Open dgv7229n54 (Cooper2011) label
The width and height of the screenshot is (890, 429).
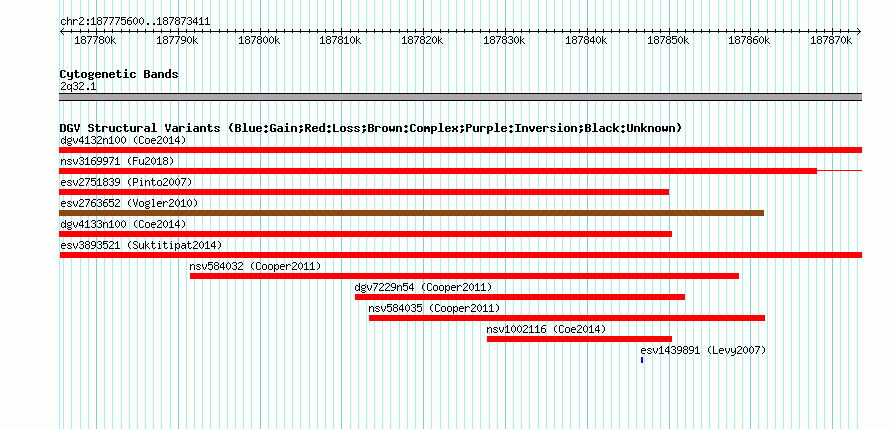(x=423, y=287)
